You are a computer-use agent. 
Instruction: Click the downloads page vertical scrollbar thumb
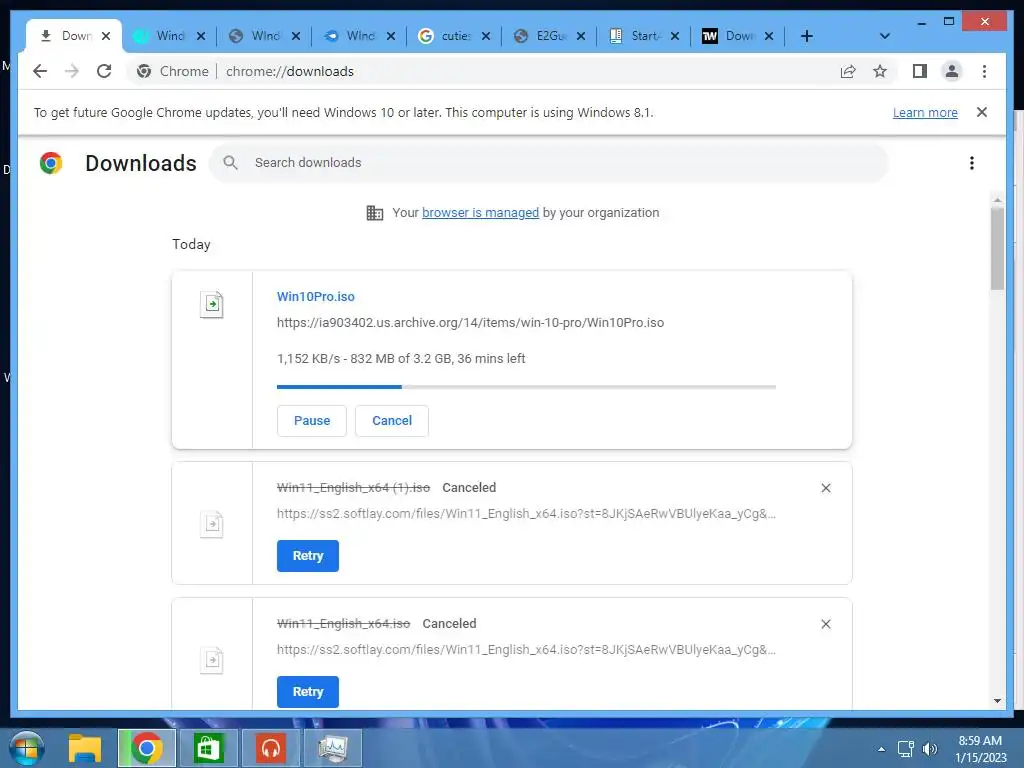(997, 248)
